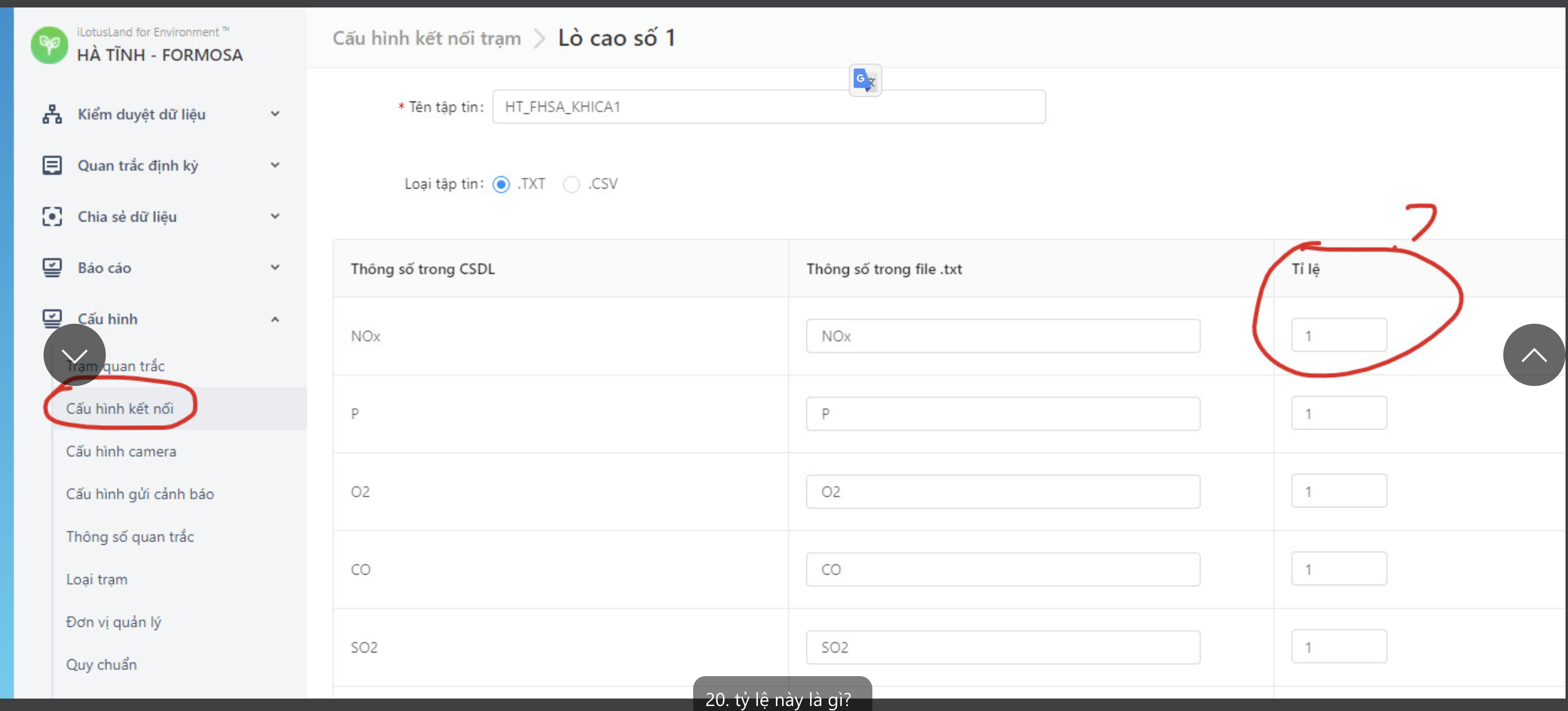Click the Kiểm duyệt dữ liệu sidebar icon
This screenshot has width=1568, height=711.
[52, 115]
